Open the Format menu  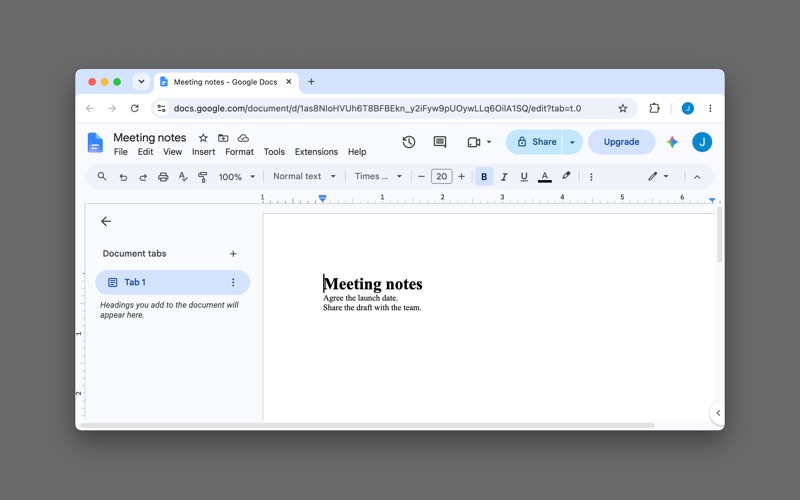point(239,152)
